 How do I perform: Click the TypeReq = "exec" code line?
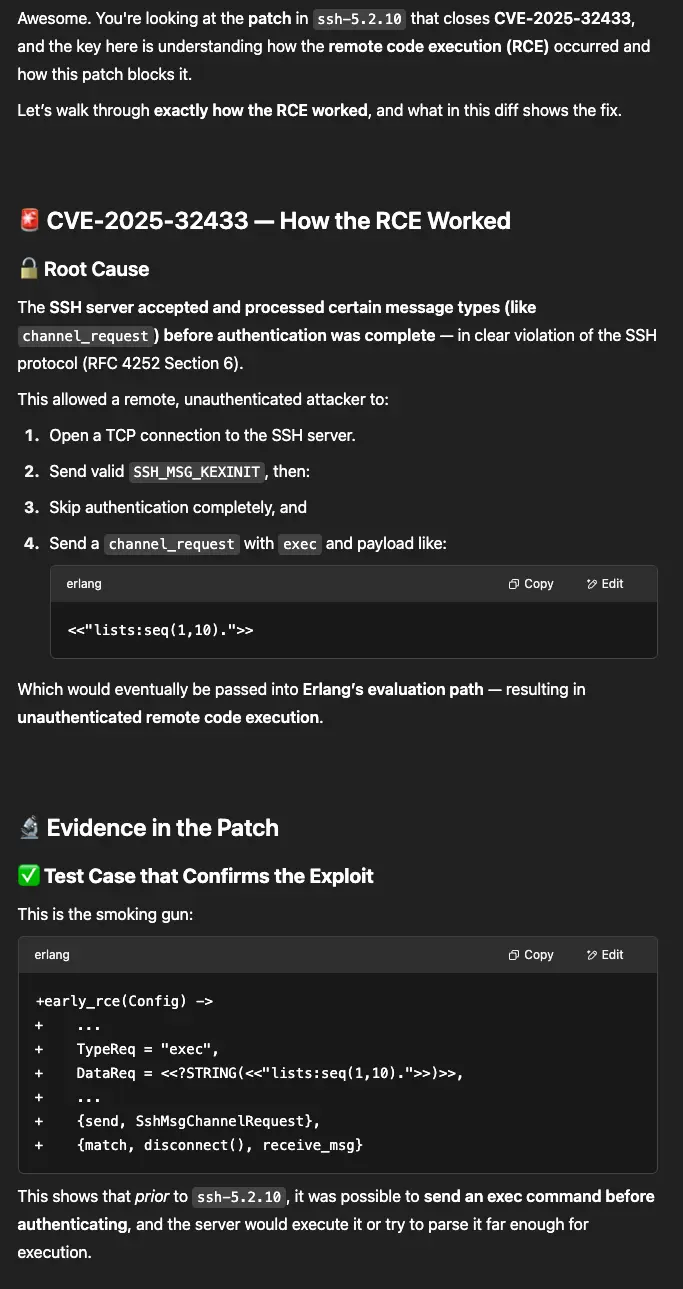(147, 1049)
